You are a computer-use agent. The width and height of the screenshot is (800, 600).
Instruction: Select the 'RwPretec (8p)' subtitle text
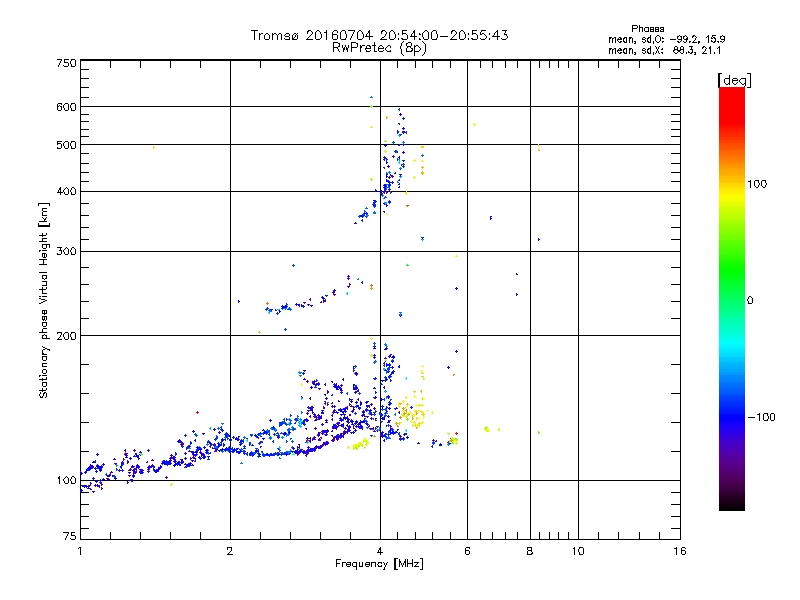pyautogui.click(x=379, y=48)
